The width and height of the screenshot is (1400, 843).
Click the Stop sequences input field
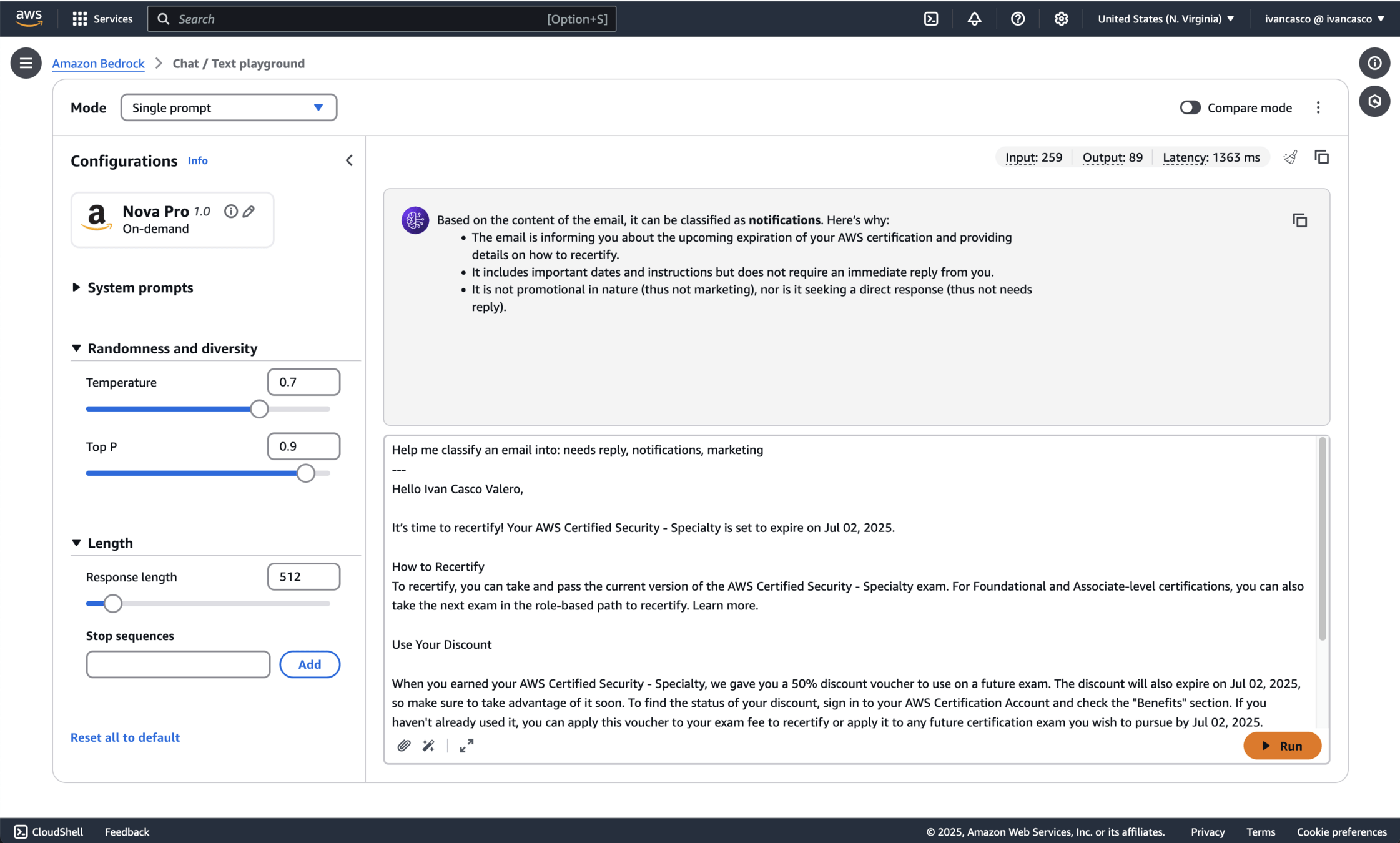pos(178,664)
